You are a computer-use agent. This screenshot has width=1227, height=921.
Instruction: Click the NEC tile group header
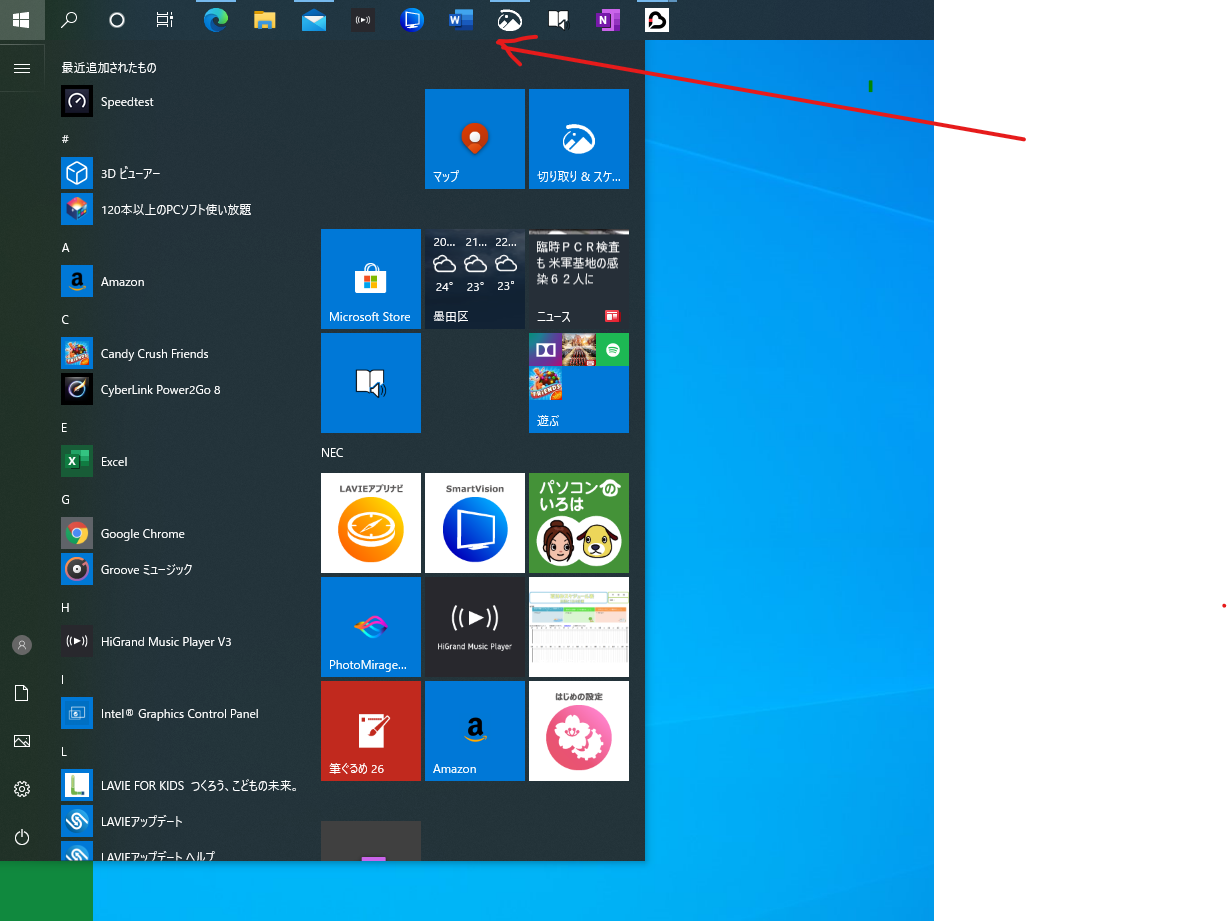[x=332, y=453]
